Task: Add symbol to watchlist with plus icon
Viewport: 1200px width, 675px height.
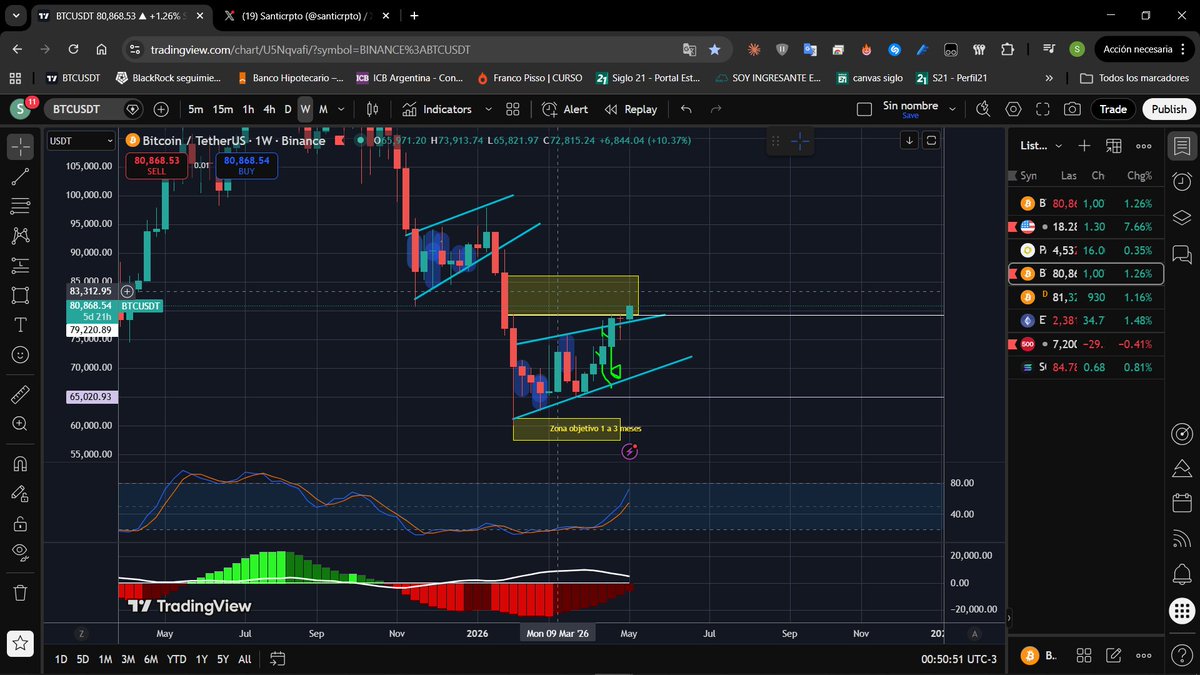Action: click(1084, 145)
